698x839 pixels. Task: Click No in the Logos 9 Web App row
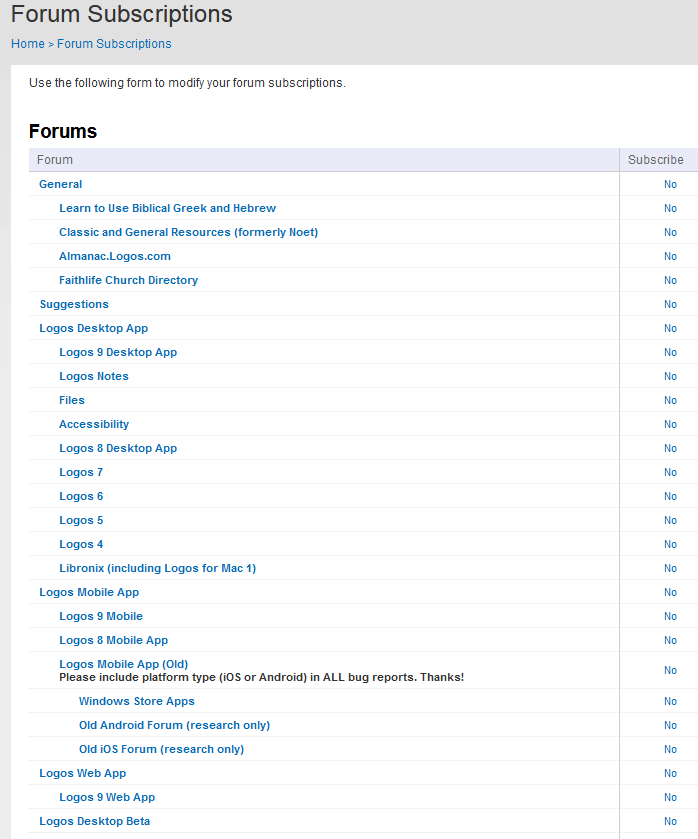click(x=670, y=797)
